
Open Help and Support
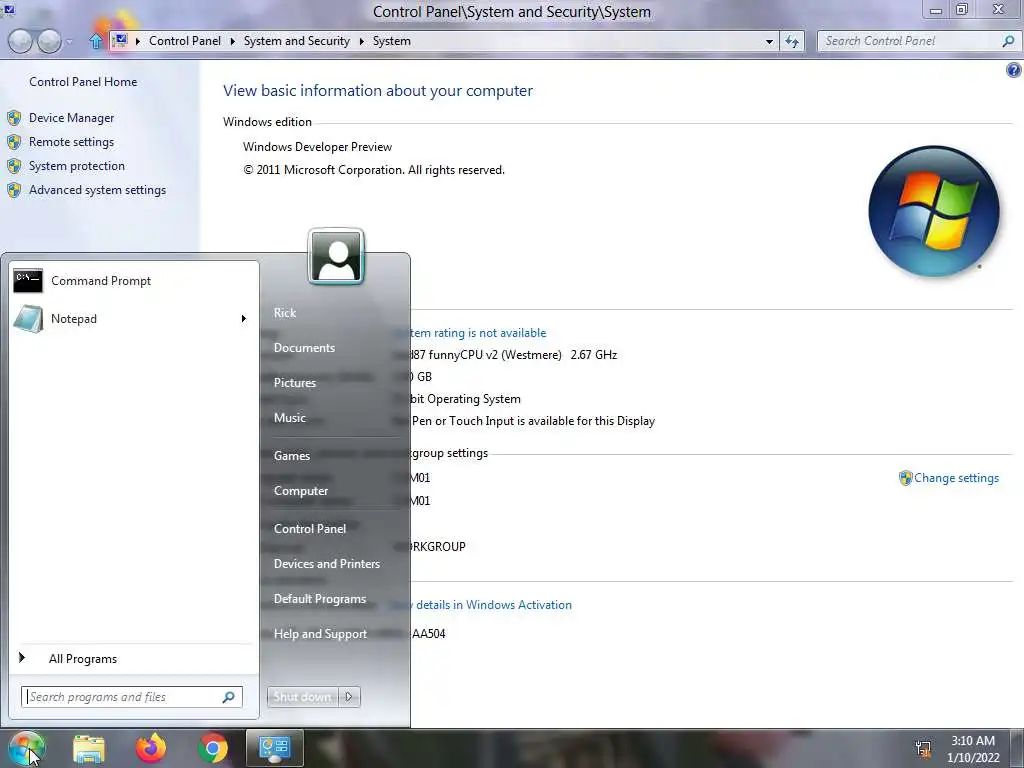(320, 634)
